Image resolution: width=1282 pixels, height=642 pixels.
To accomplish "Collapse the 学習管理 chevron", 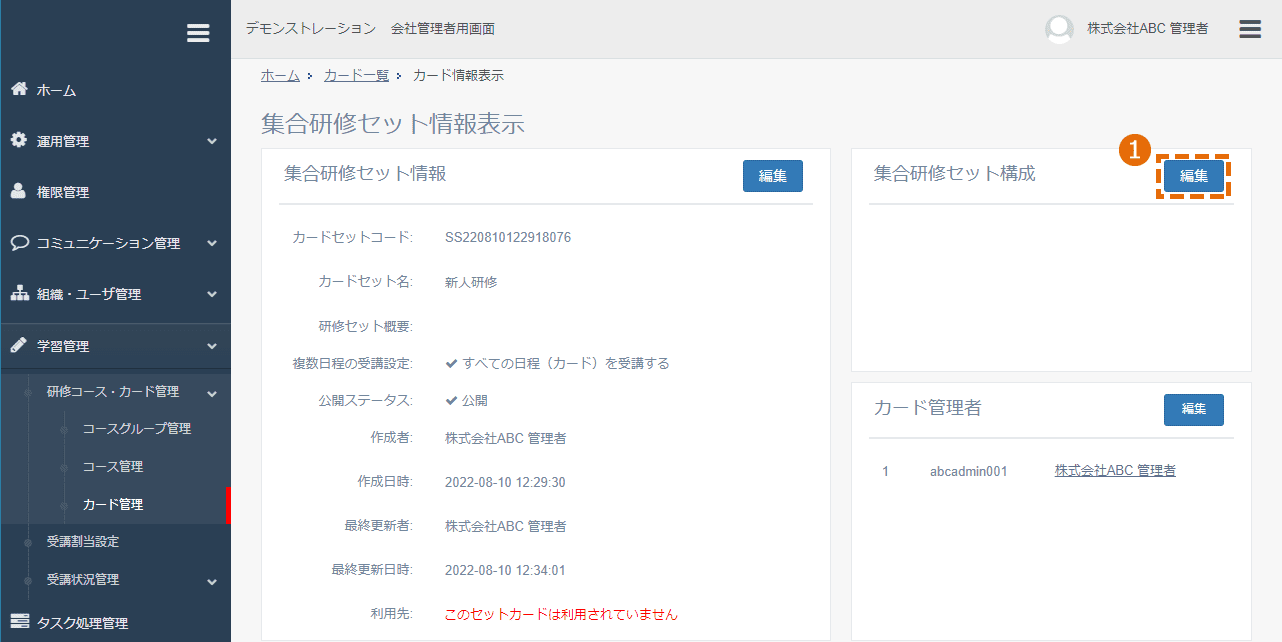I will pyautogui.click(x=212, y=346).
